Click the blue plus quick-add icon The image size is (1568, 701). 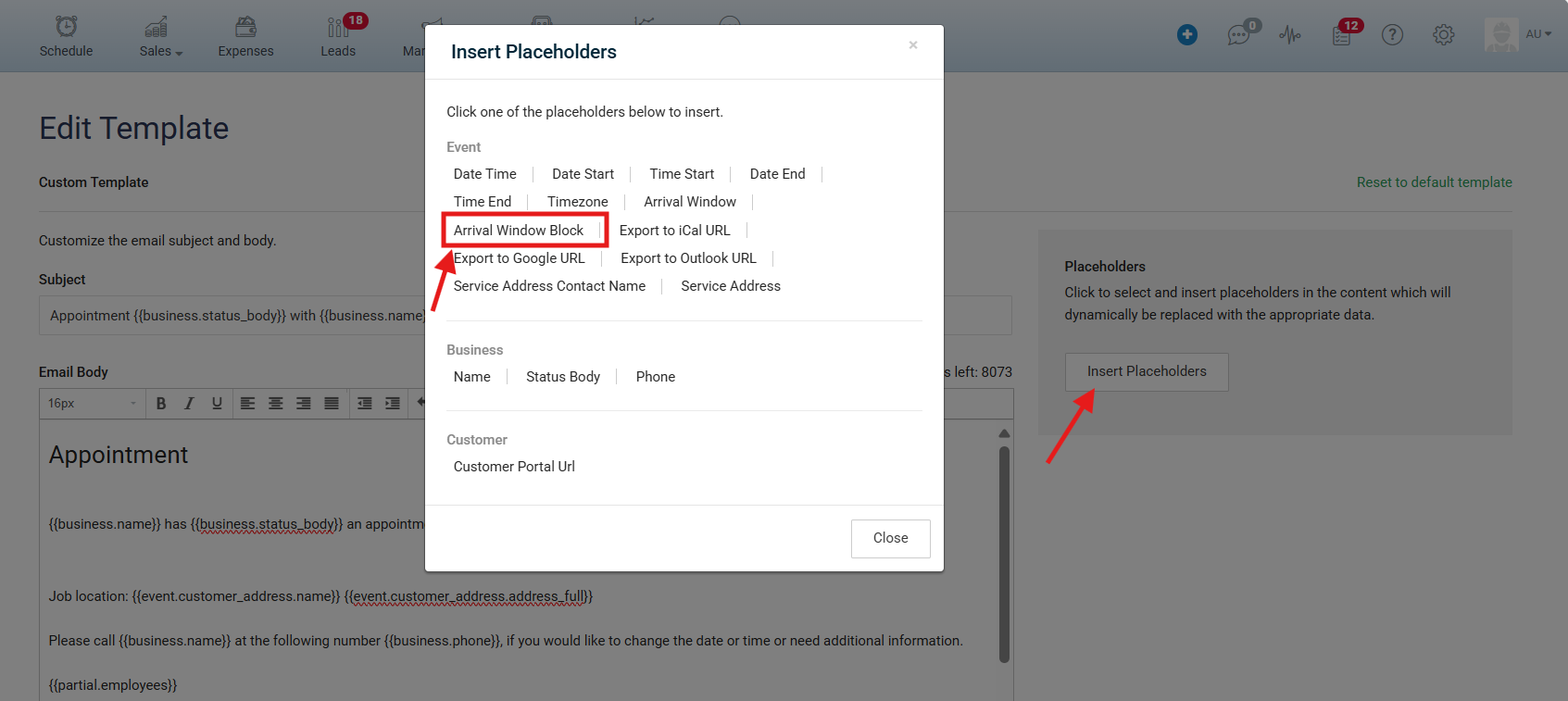[1187, 34]
